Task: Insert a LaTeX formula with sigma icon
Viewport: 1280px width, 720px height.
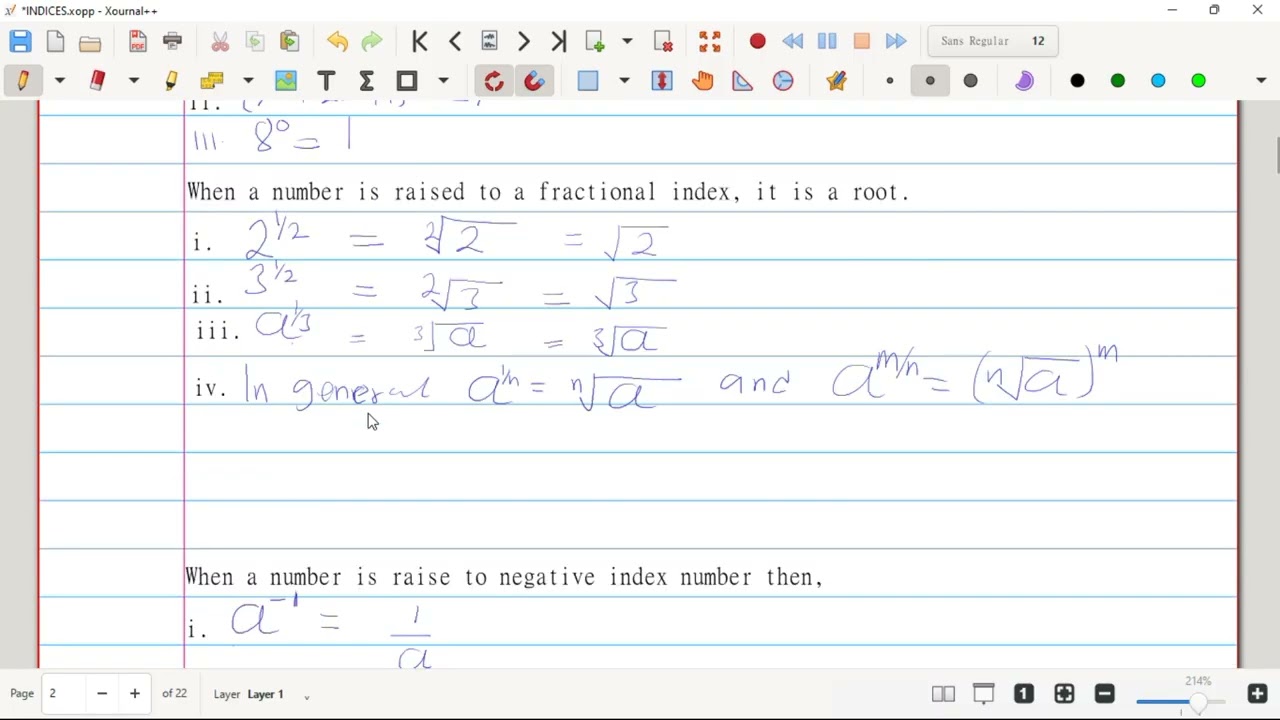Action: 366,81
